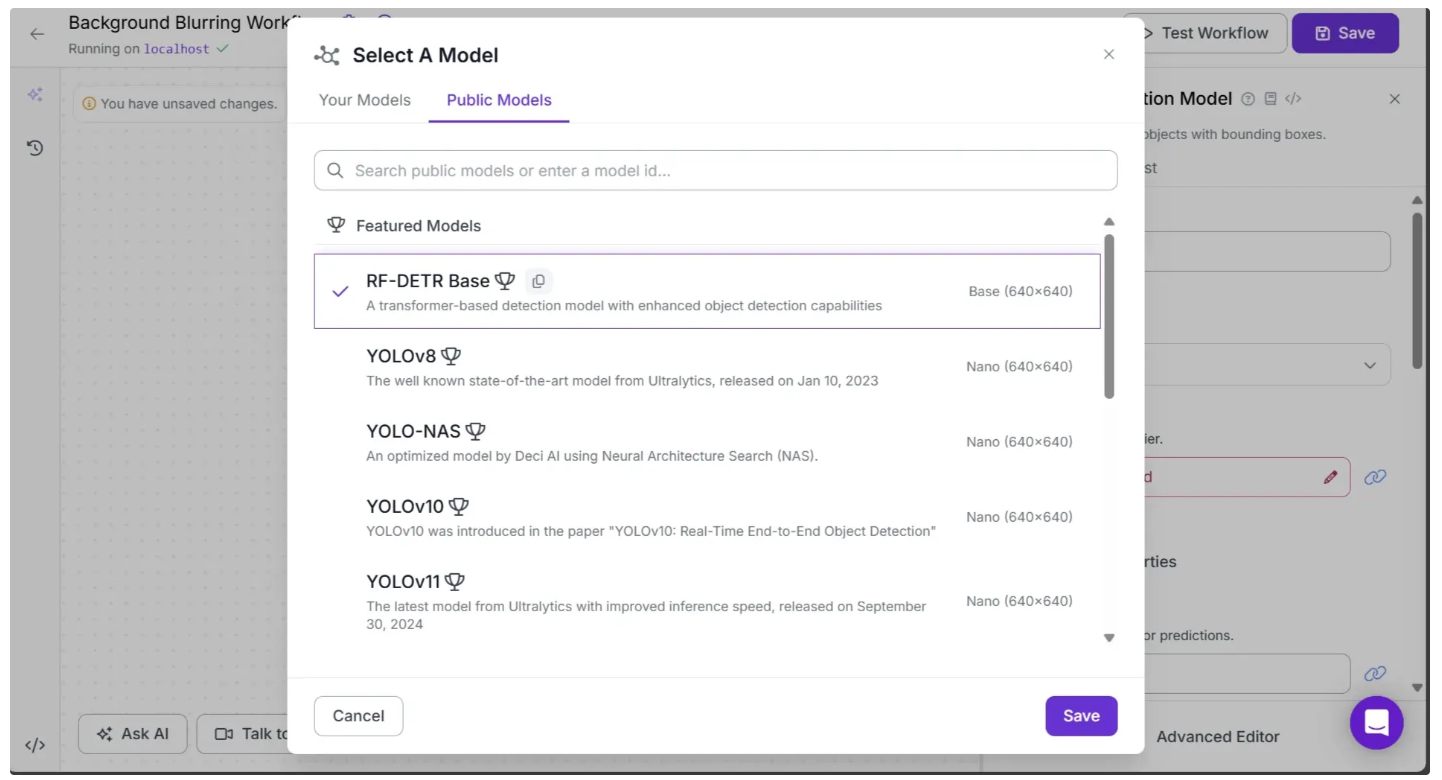1442x780 pixels.
Task: Close the Select A Model dialog
Action: 1108,55
